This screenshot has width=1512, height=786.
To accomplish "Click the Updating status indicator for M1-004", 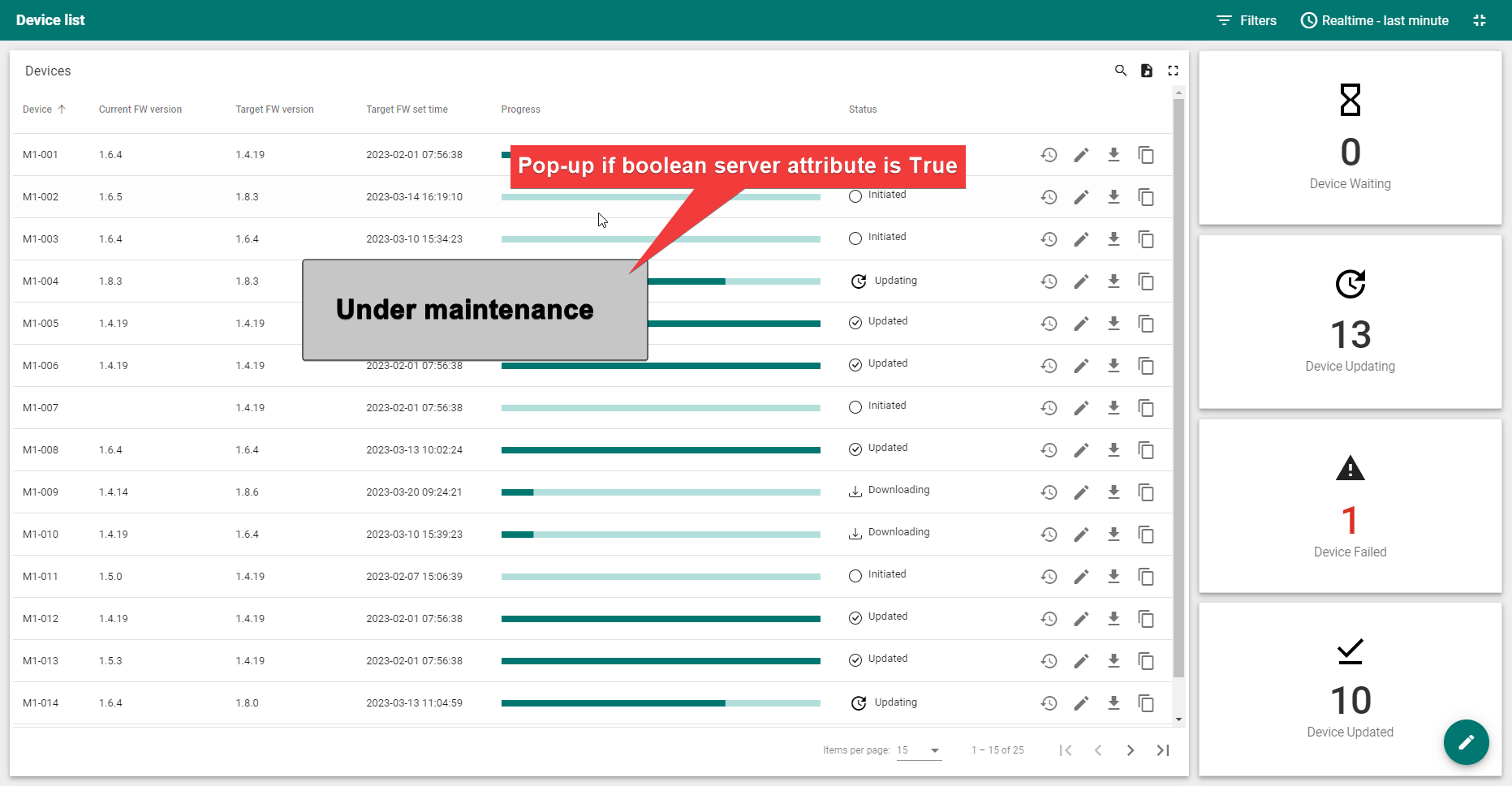I will point(859,281).
